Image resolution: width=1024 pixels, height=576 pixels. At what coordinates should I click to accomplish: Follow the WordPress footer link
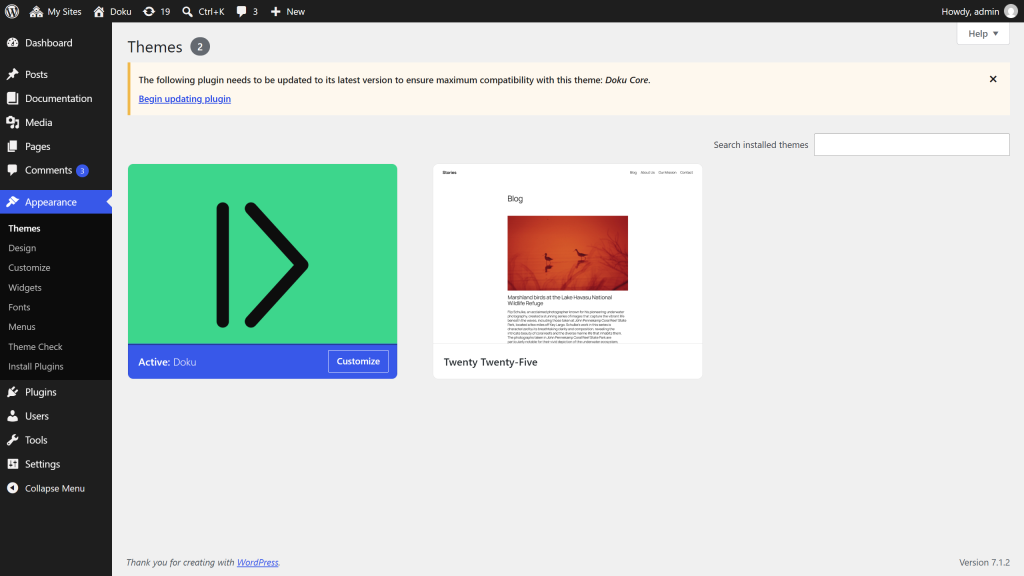pos(257,562)
